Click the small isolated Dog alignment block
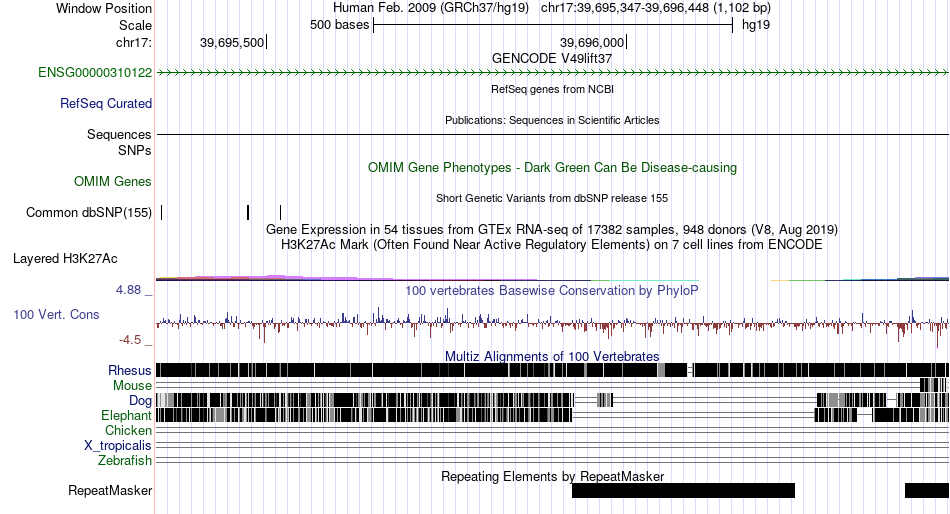The height and width of the screenshot is (514, 950). tap(605, 400)
